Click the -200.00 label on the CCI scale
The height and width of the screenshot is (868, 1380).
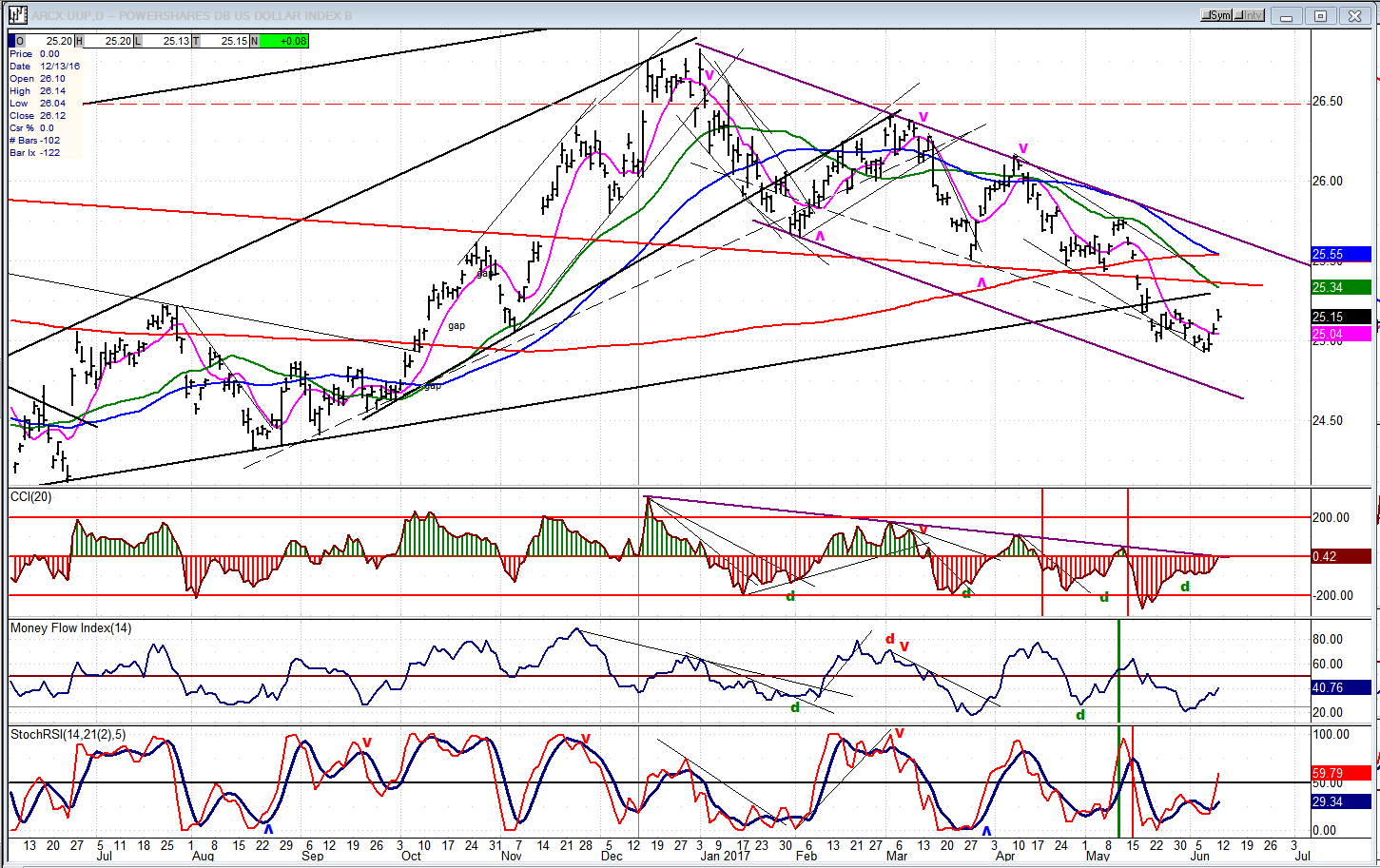tap(1331, 596)
